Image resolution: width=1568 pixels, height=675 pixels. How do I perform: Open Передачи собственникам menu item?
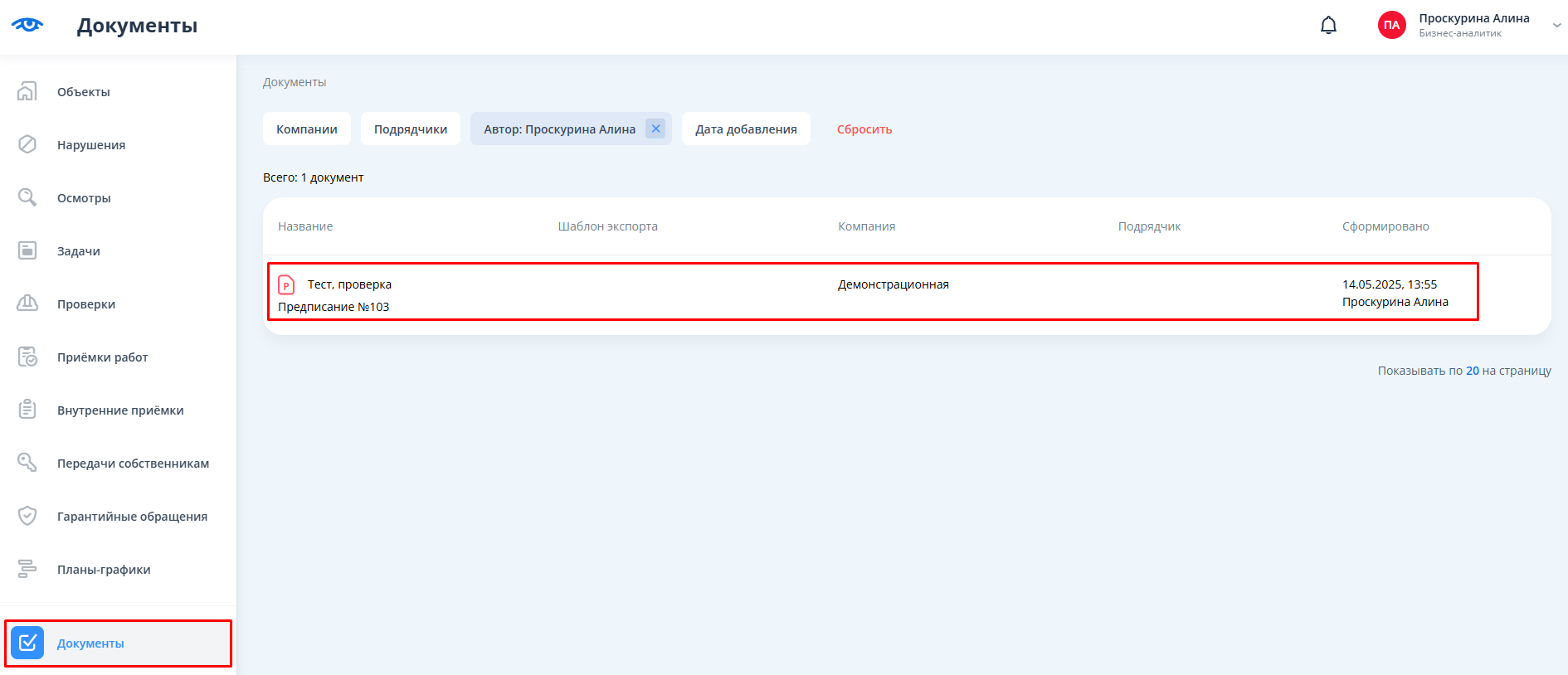click(133, 464)
